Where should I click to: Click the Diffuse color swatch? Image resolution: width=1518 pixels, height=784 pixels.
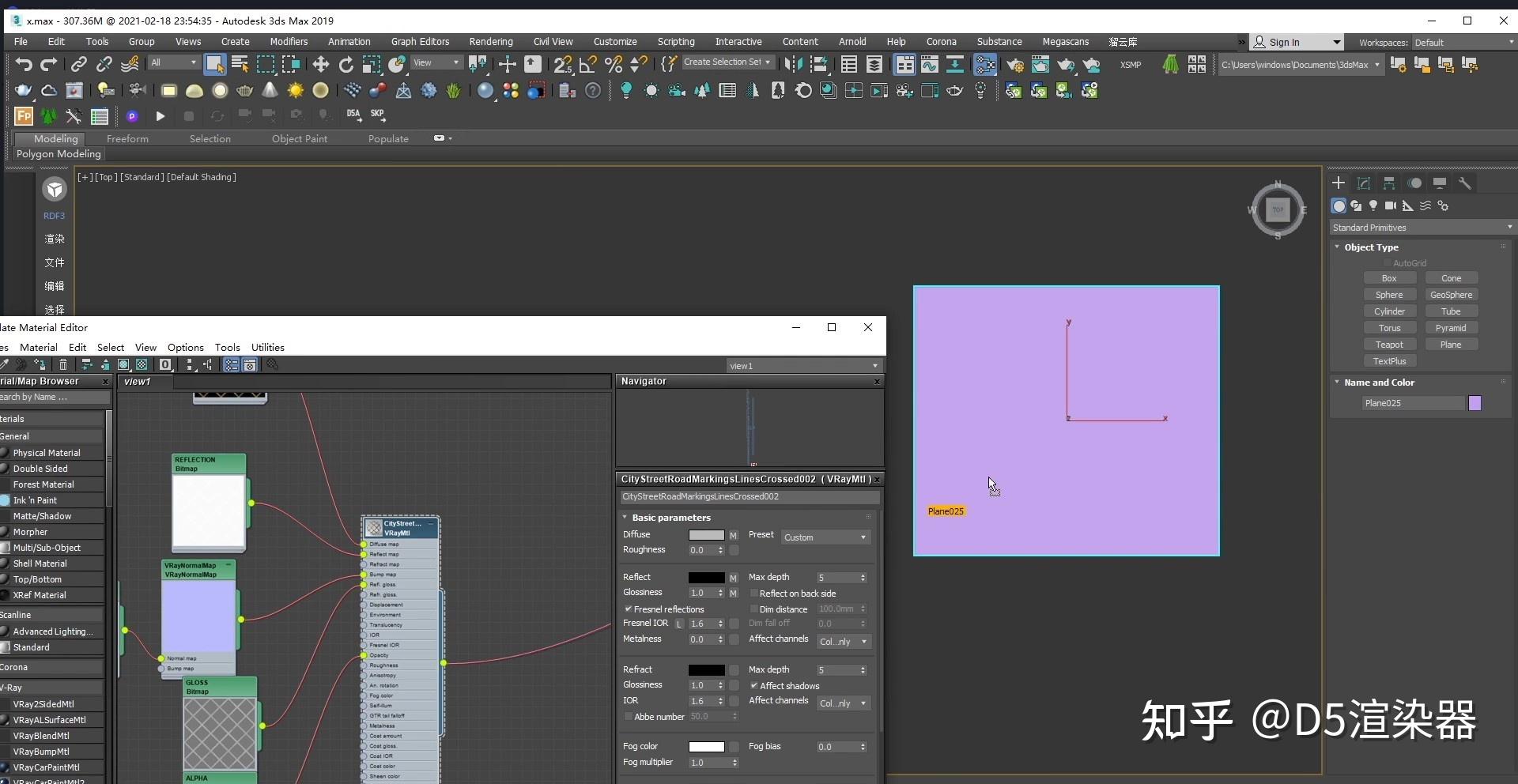[x=706, y=535]
